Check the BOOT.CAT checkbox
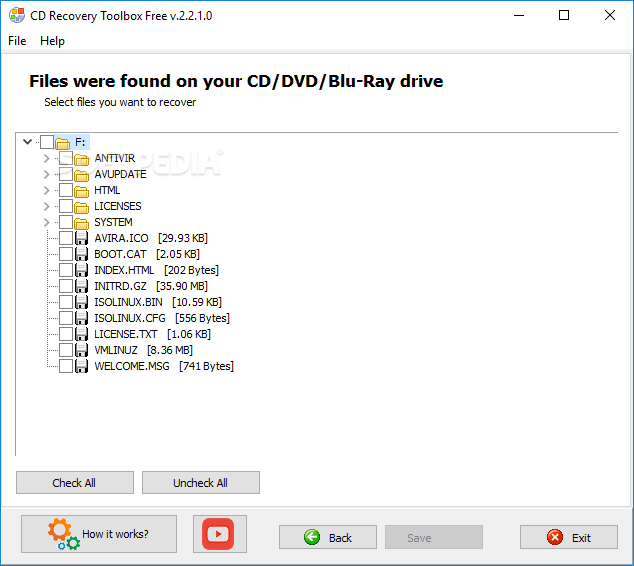The image size is (634, 566). [66, 254]
